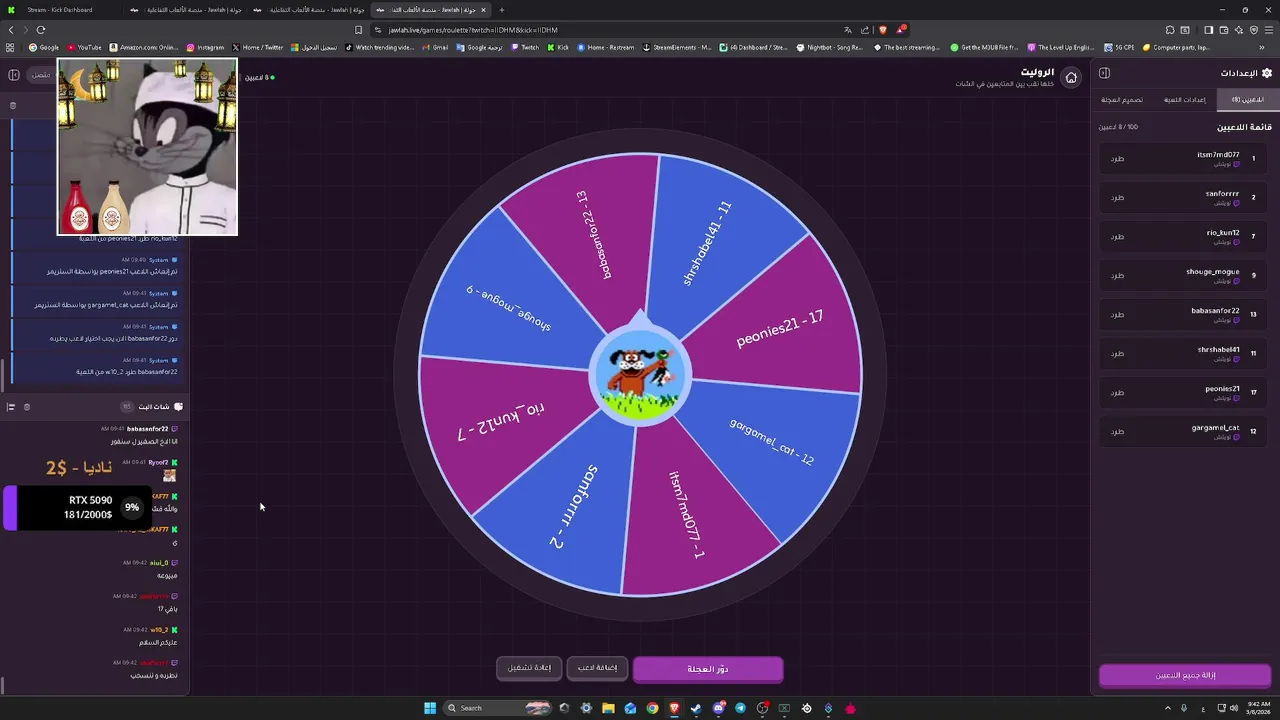The image size is (1280, 720).
Task: Open Chrome from the taskbar
Action: click(652, 708)
